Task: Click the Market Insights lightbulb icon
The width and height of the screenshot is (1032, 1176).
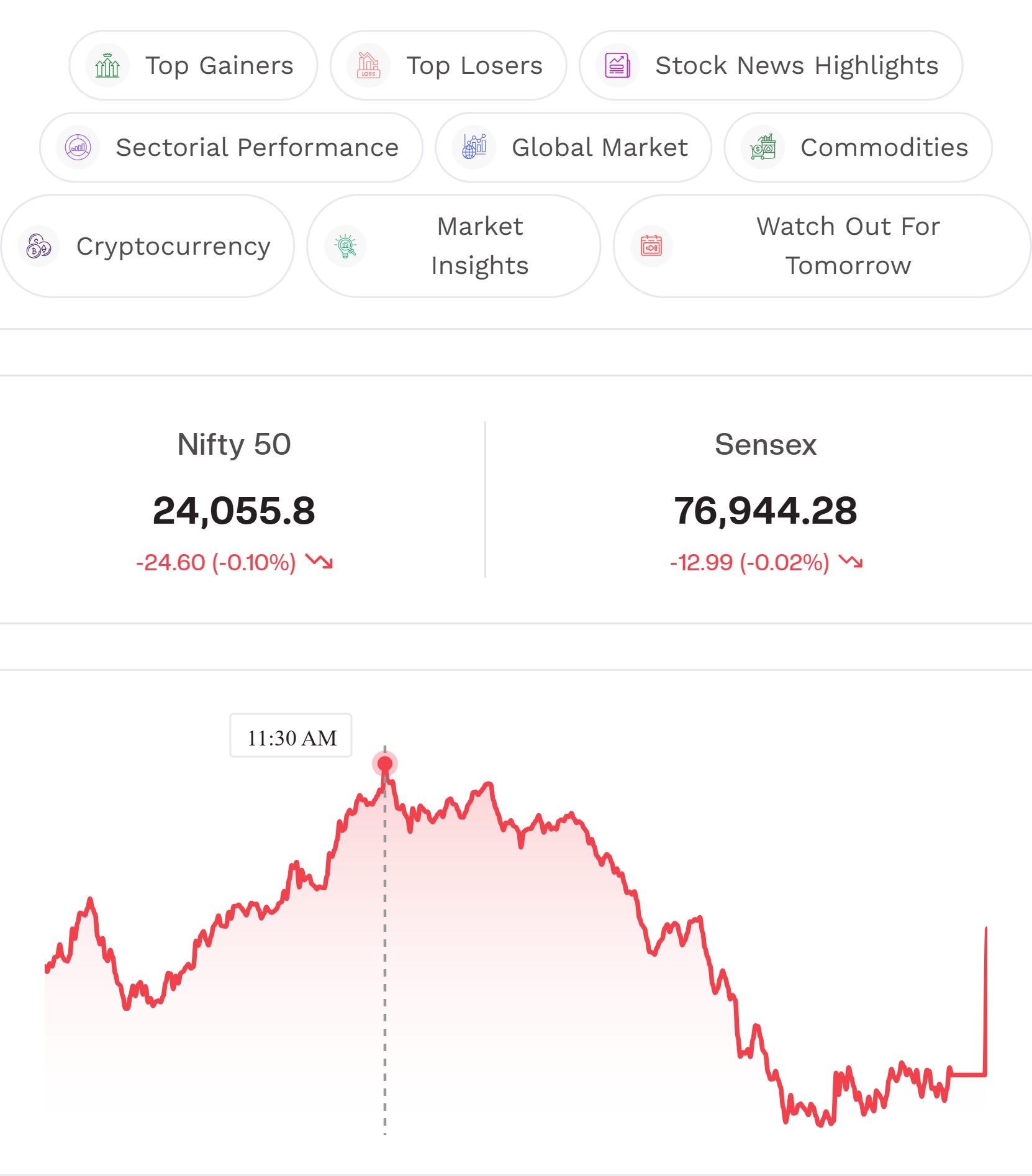Action: coord(345,246)
